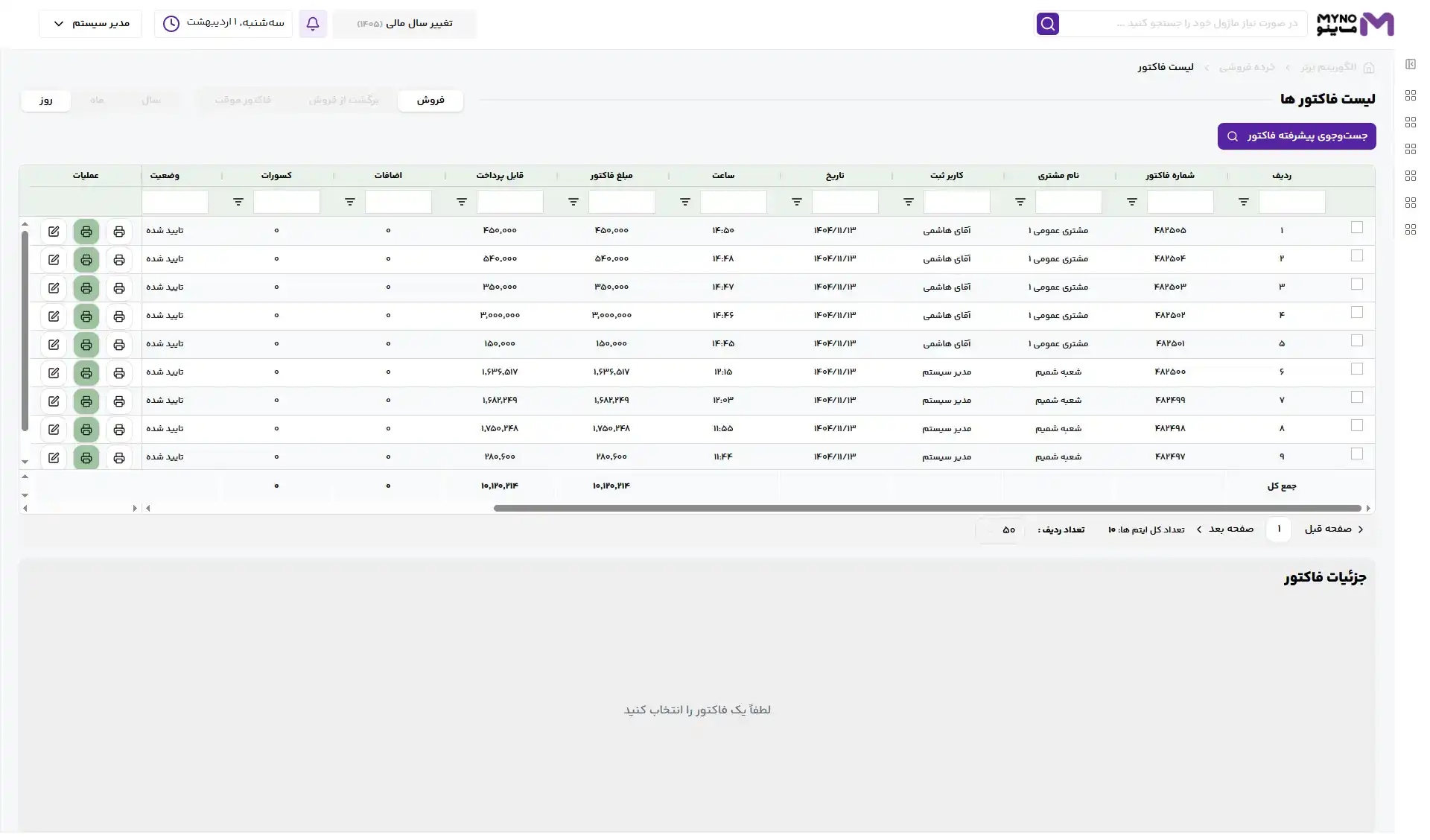Open filter icon for کاربر ثبت column
The width and height of the screenshot is (1430, 840).
pos(909,202)
